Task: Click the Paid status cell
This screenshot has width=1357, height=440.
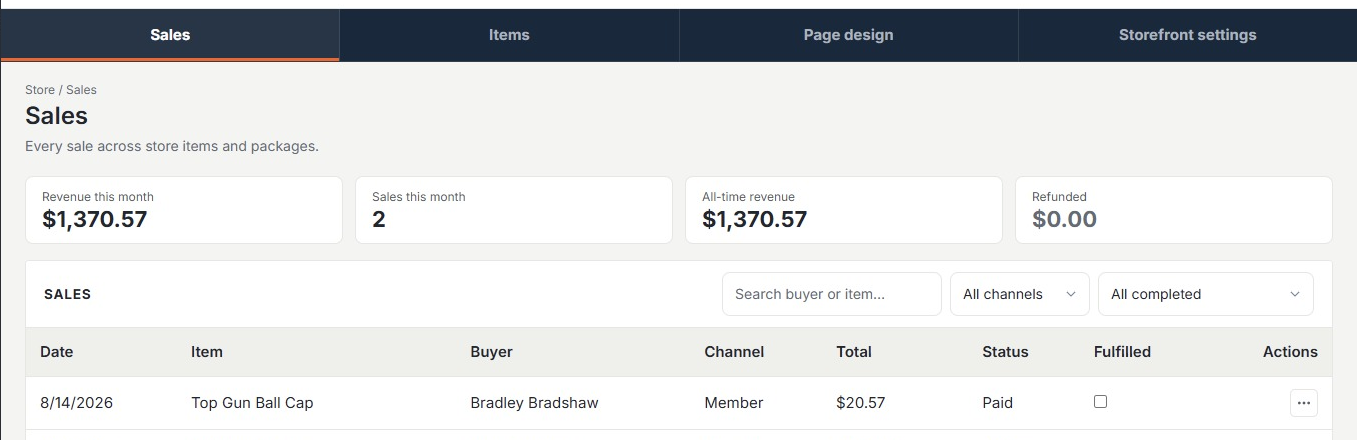Action: click(998, 403)
